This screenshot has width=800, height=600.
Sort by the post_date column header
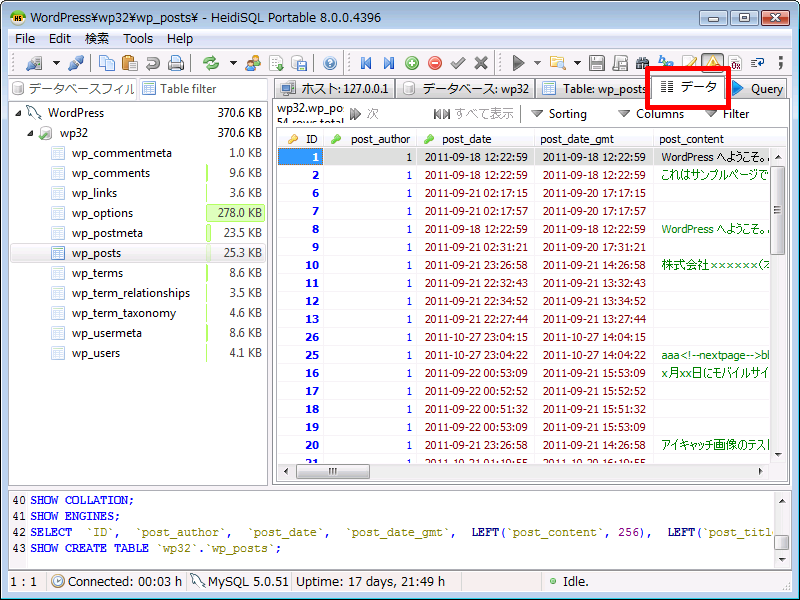click(476, 139)
